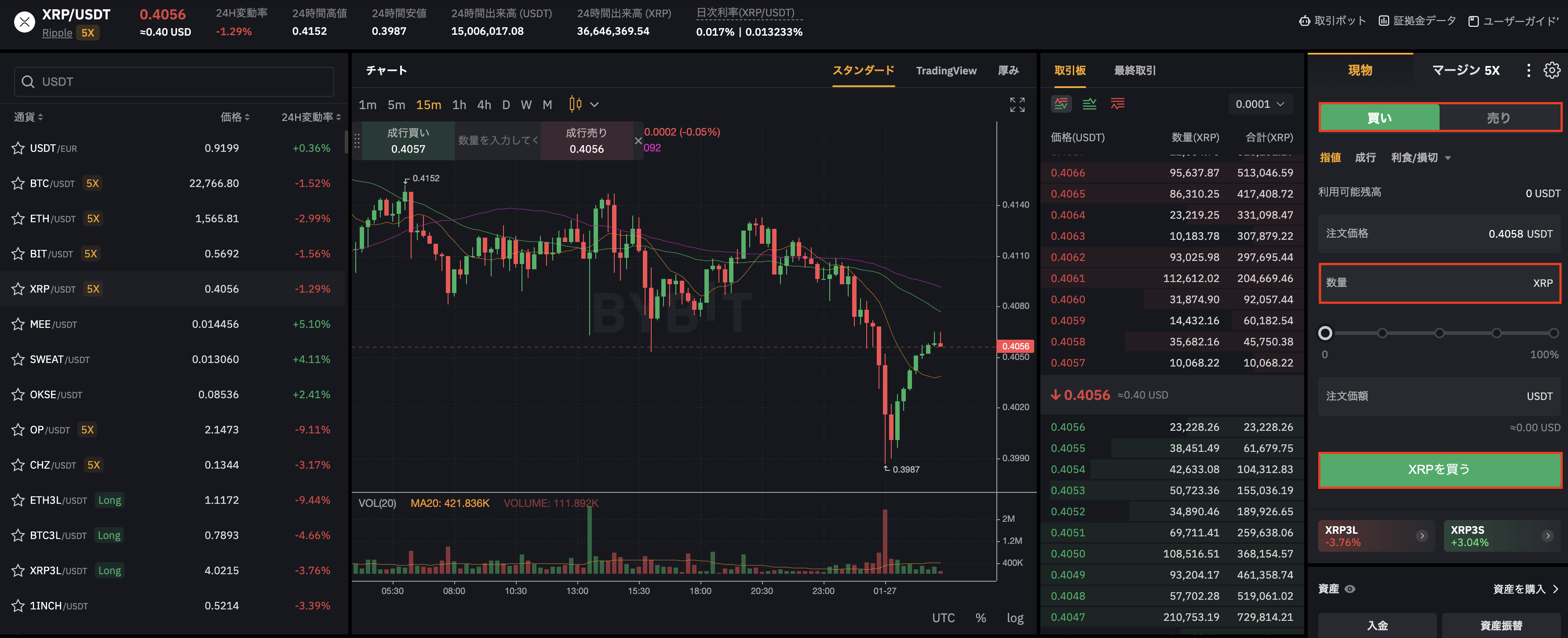Set the amount slider to 50% midpoint
Screen dimensions: 1568x638
pyautogui.click(x=1439, y=334)
